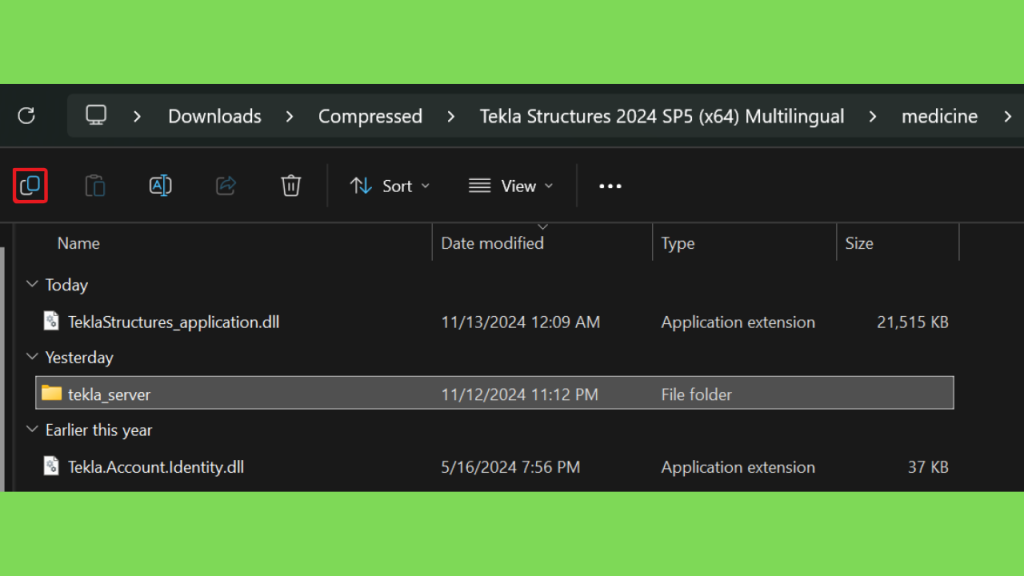Screen dimensions: 1024x576
Task: Click Application extension in the Tekla.Account.Identity.dll row
Action: pyautogui.click(x=738, y=467)
